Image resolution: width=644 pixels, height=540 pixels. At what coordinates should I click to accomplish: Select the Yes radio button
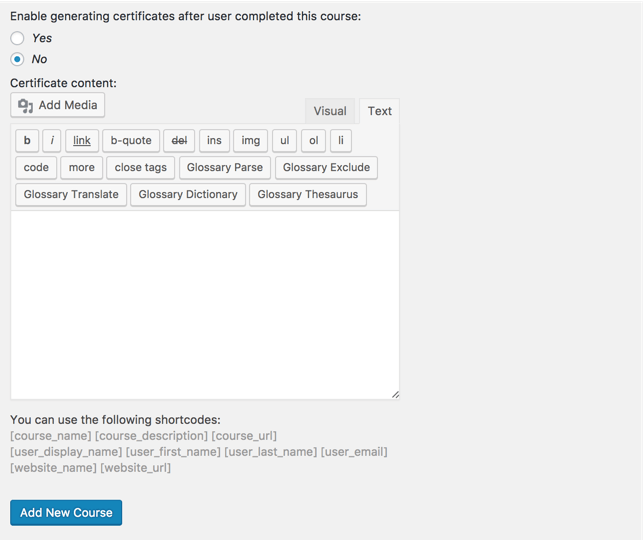pyautogui.click(x=17, y=38)
